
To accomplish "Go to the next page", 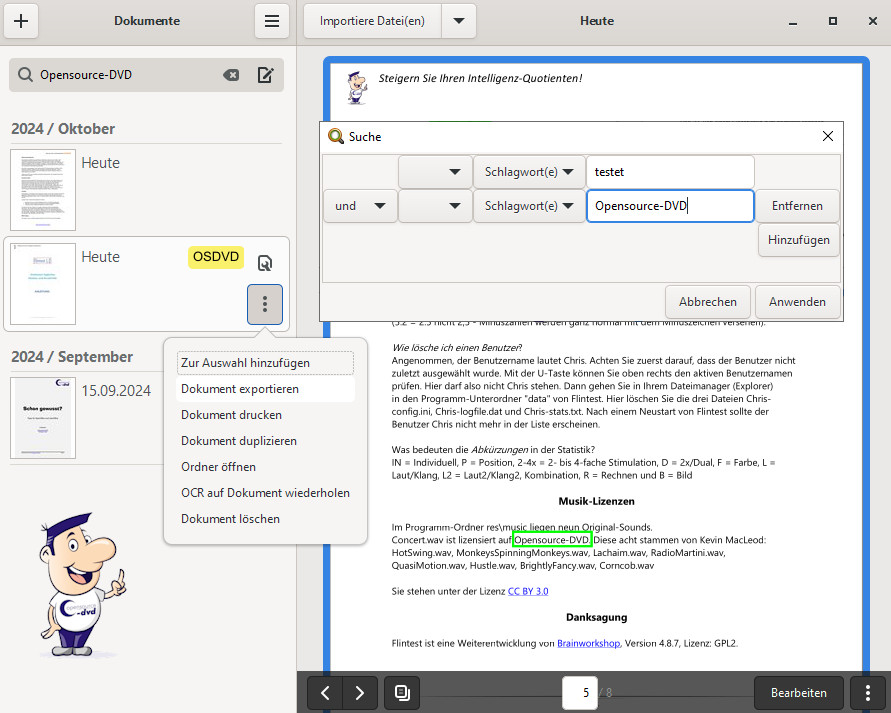I will pos(360,693).
